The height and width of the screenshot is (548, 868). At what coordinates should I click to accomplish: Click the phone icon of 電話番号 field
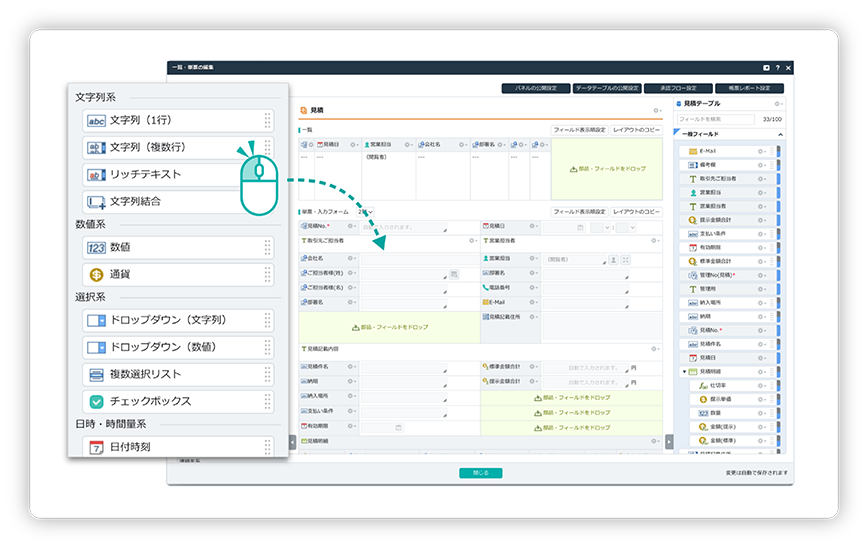pyautogui.click(x=485, y=288)
